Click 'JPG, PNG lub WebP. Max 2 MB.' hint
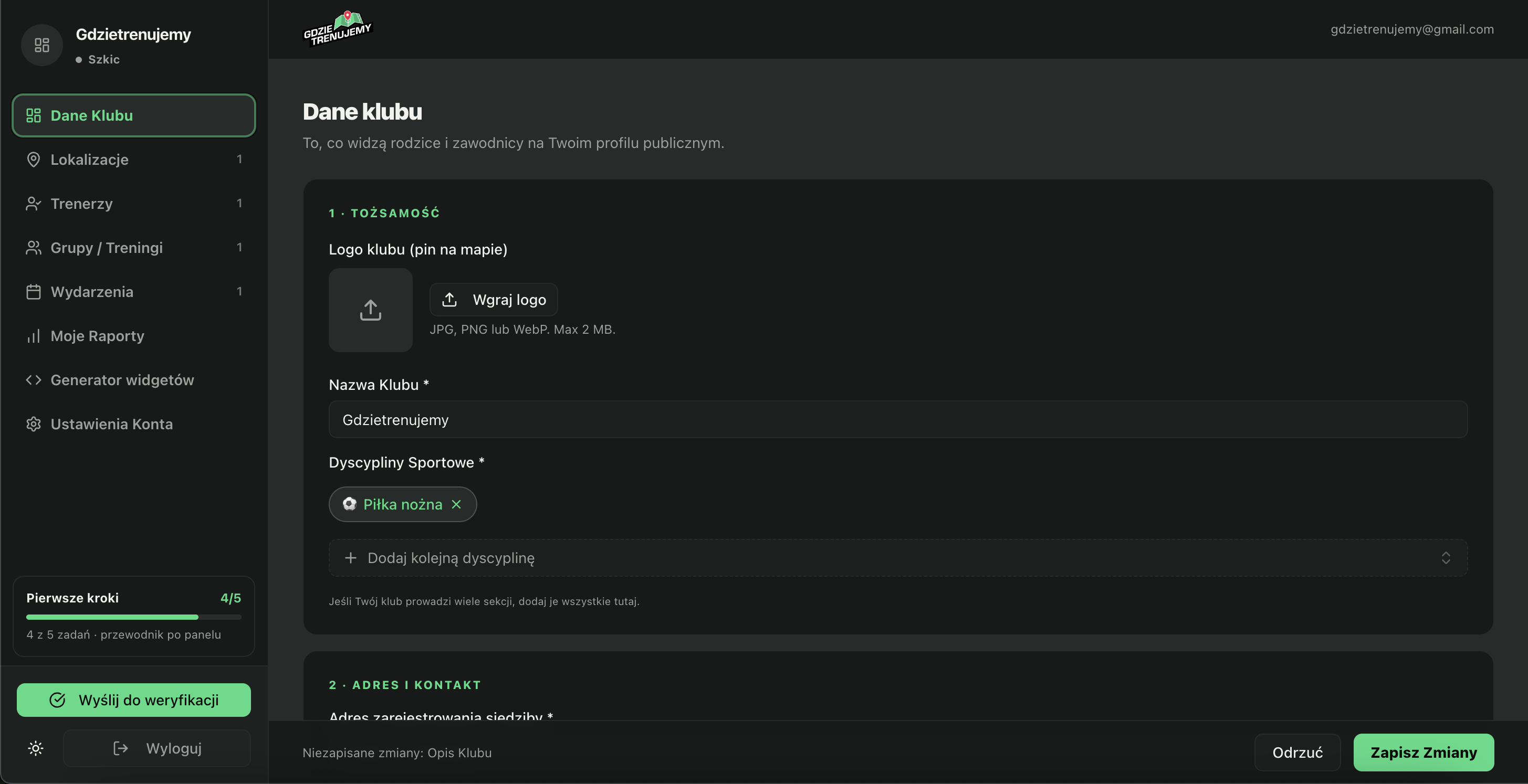Image resolution: width=1528 pixels, height=784 pixels. click(x=522, y=330)
